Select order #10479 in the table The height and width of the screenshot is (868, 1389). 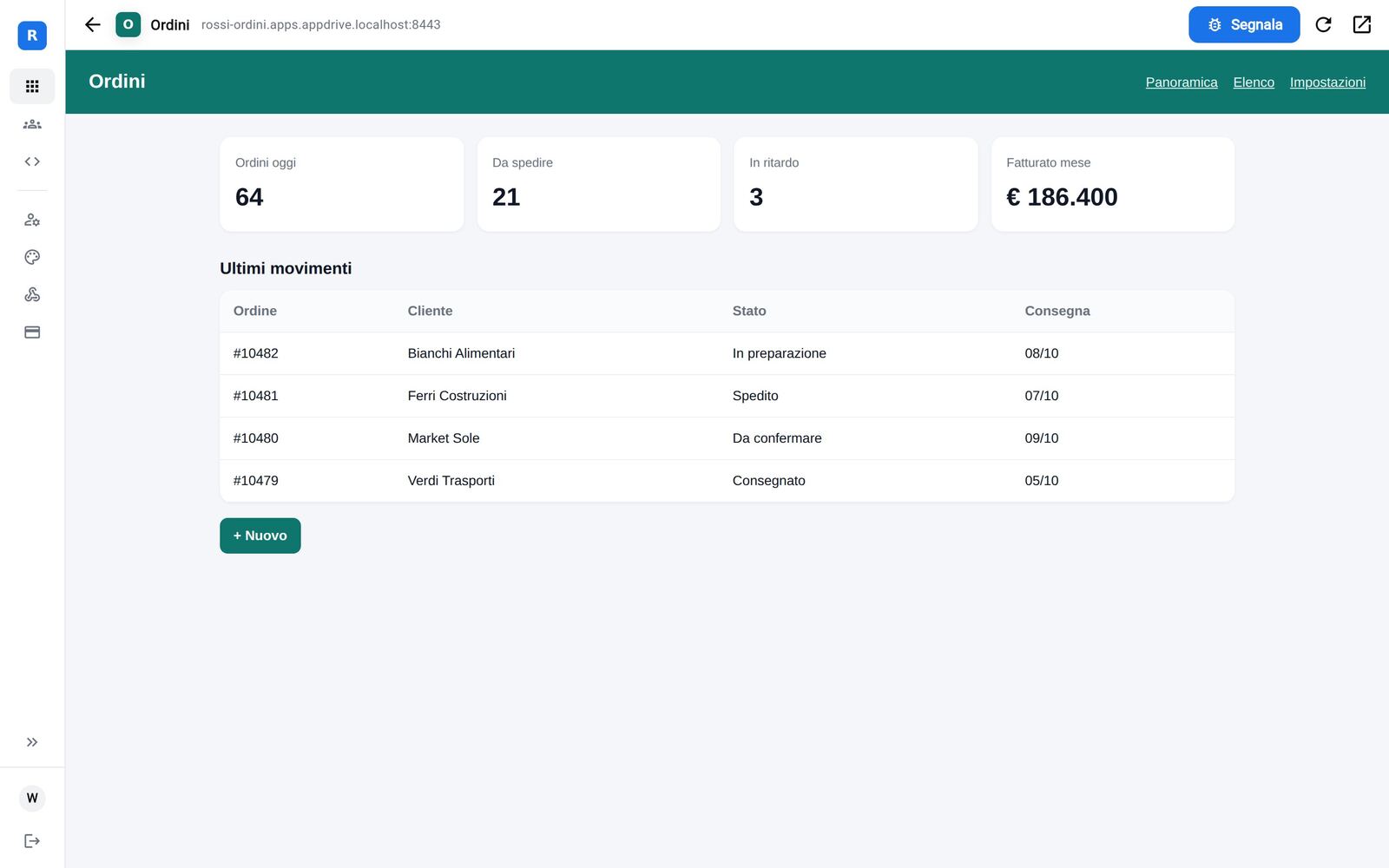[x=256, y=481]
